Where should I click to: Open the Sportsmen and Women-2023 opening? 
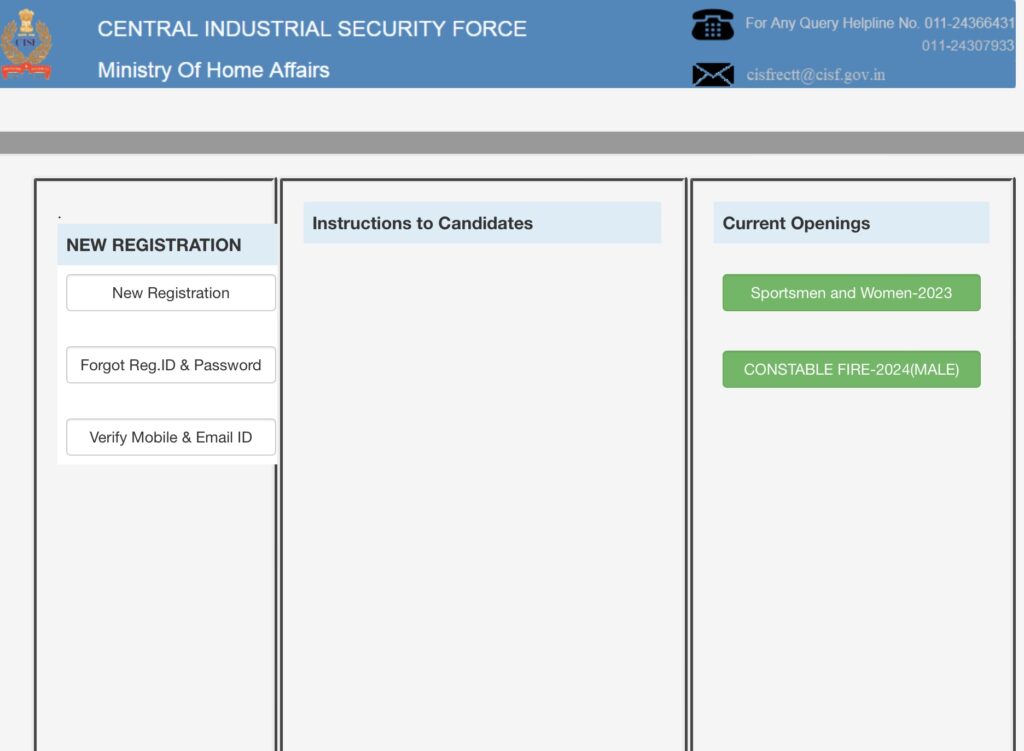tap(851, 293)
